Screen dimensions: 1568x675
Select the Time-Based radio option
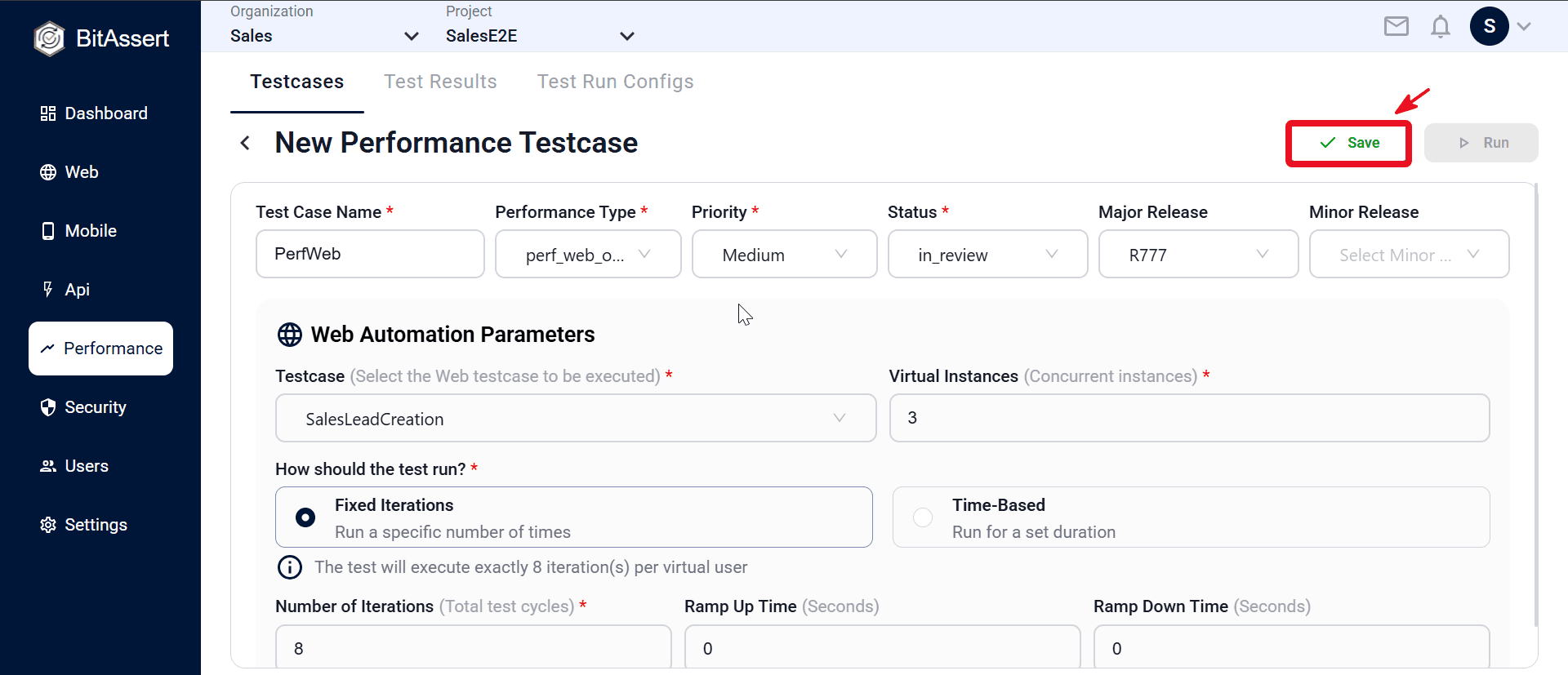[x=923, y=517]
